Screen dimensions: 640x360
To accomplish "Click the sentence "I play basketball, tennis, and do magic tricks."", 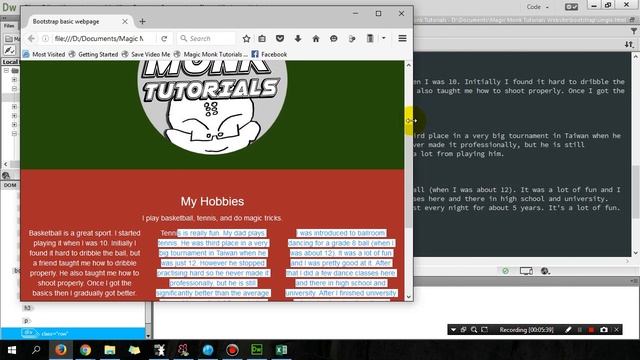I will [x=212, y=218].
